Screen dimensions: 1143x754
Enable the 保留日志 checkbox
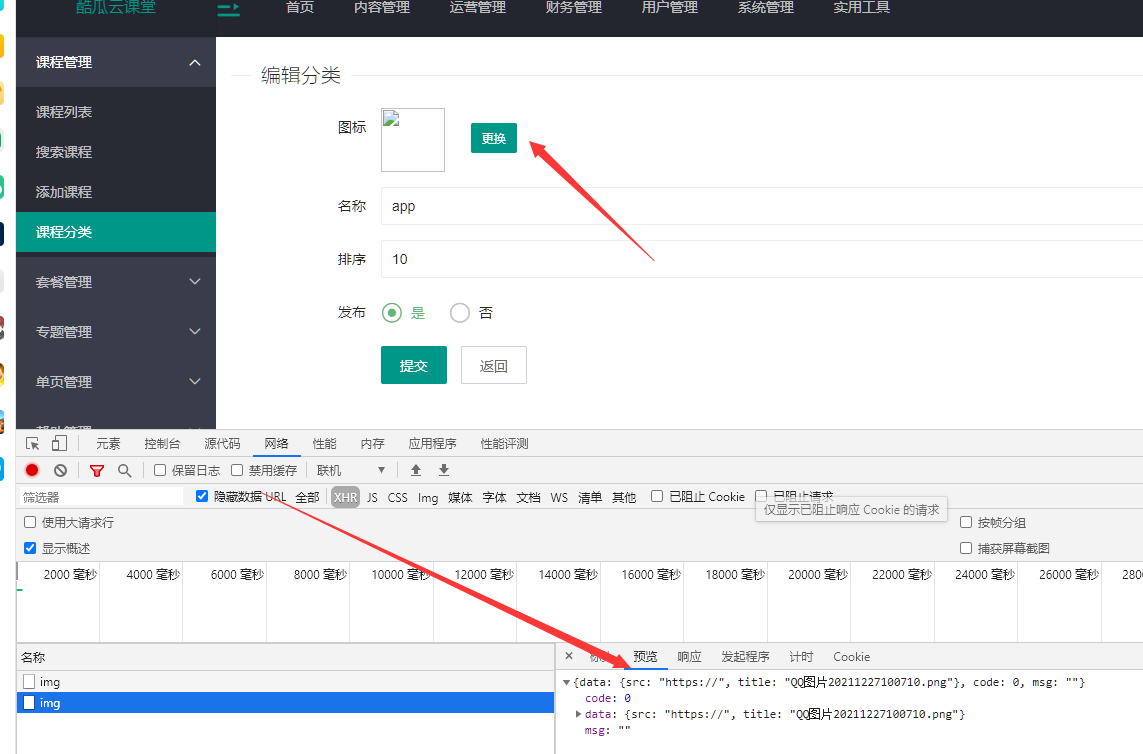pos(160,470)
